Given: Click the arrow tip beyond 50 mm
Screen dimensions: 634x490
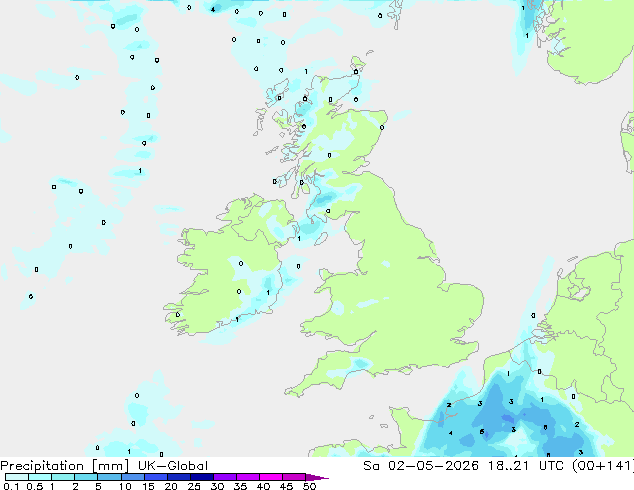Looking at the screenshot, I should point(317,478).
